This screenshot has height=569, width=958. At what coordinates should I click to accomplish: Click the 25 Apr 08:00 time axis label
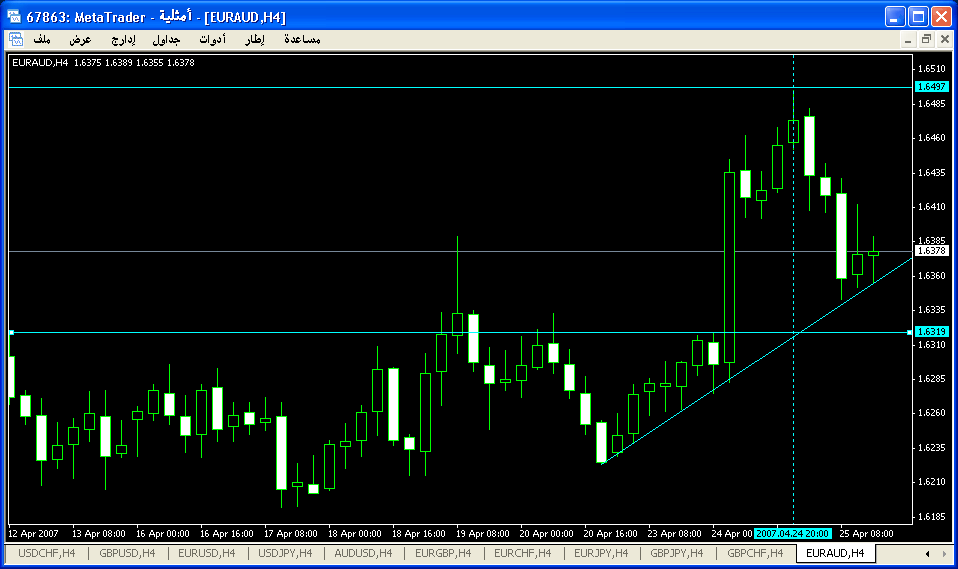(866, 534)
